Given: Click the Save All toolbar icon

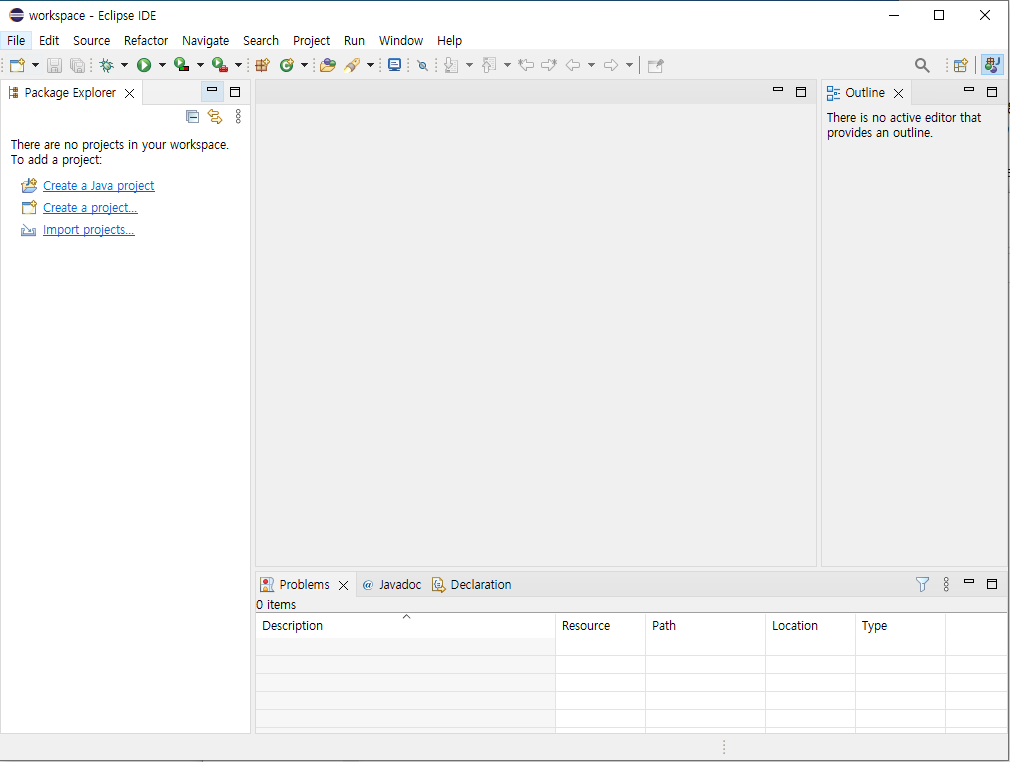Looking at the screenshot, I should (77, 65).
